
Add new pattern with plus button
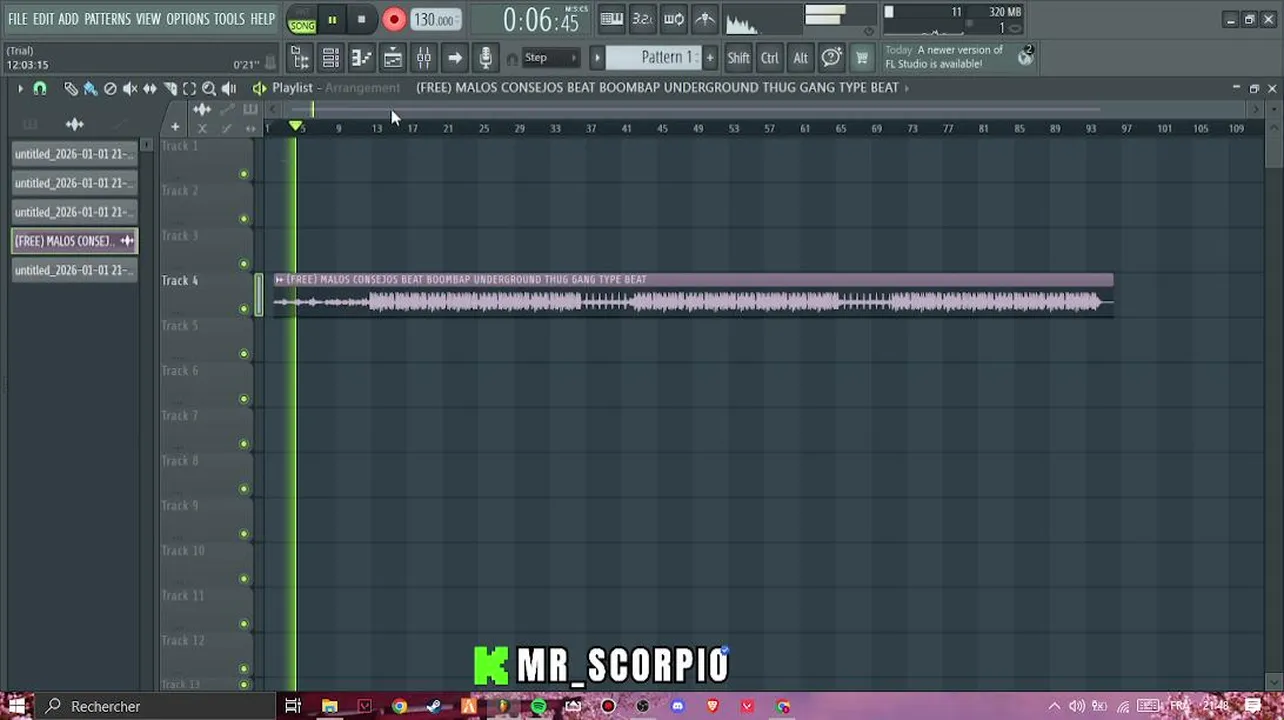coord(710,58)
